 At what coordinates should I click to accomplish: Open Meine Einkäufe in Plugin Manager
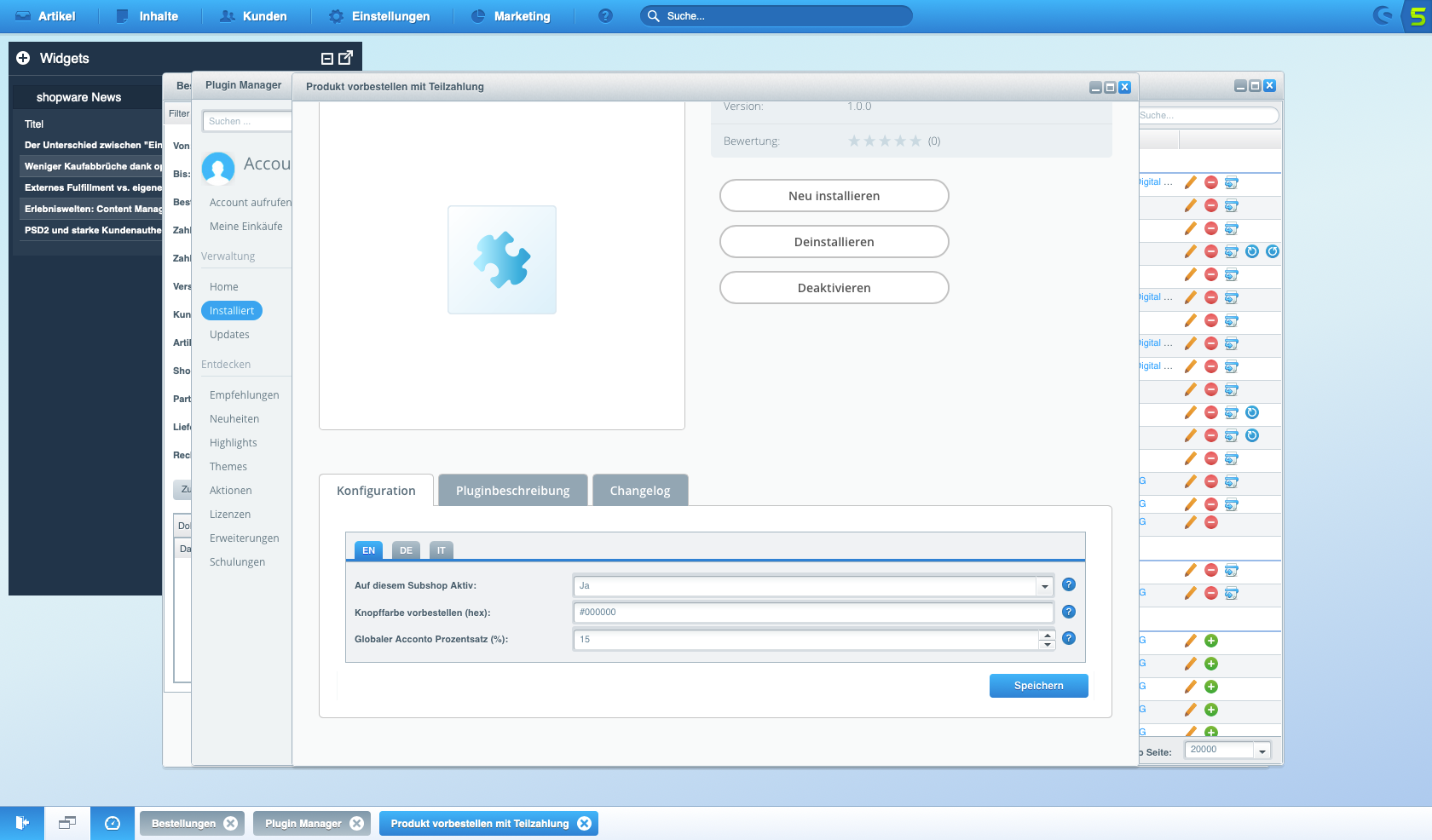pyautogui.click(x=245, y=227)
